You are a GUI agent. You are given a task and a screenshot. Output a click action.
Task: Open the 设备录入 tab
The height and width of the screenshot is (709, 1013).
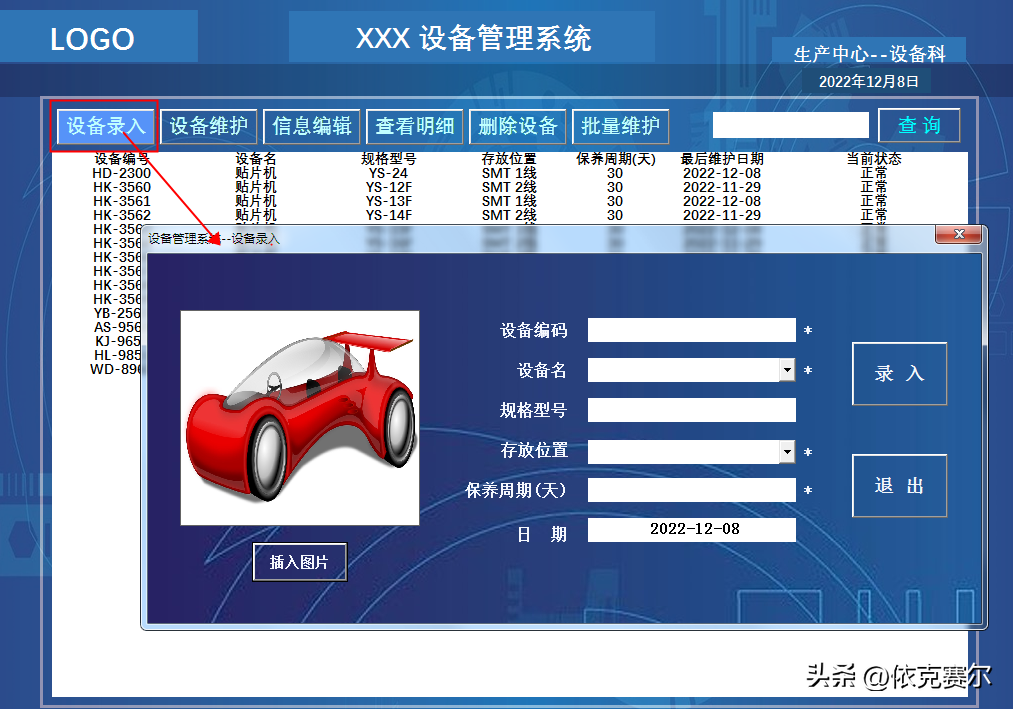(x=105, y=126)
